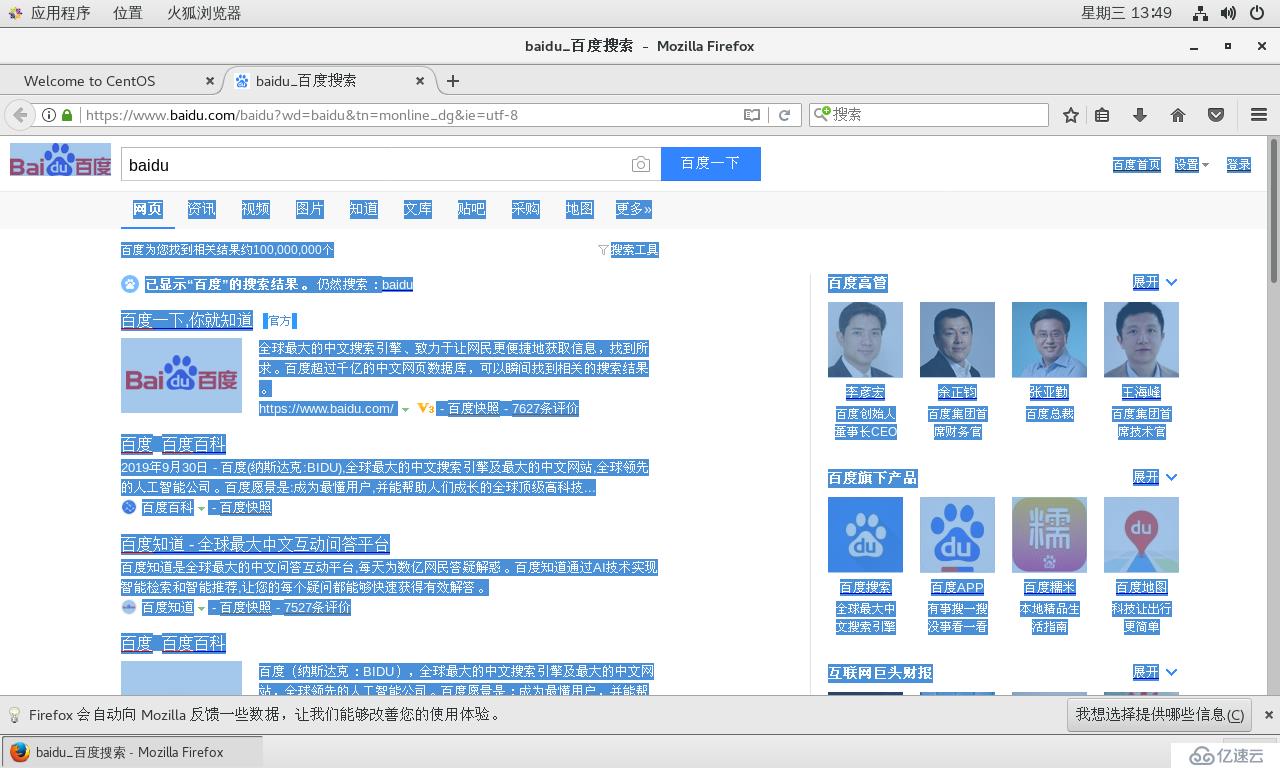
Task: Open Firefox hamburger menu
Action: pos(1259,115)
